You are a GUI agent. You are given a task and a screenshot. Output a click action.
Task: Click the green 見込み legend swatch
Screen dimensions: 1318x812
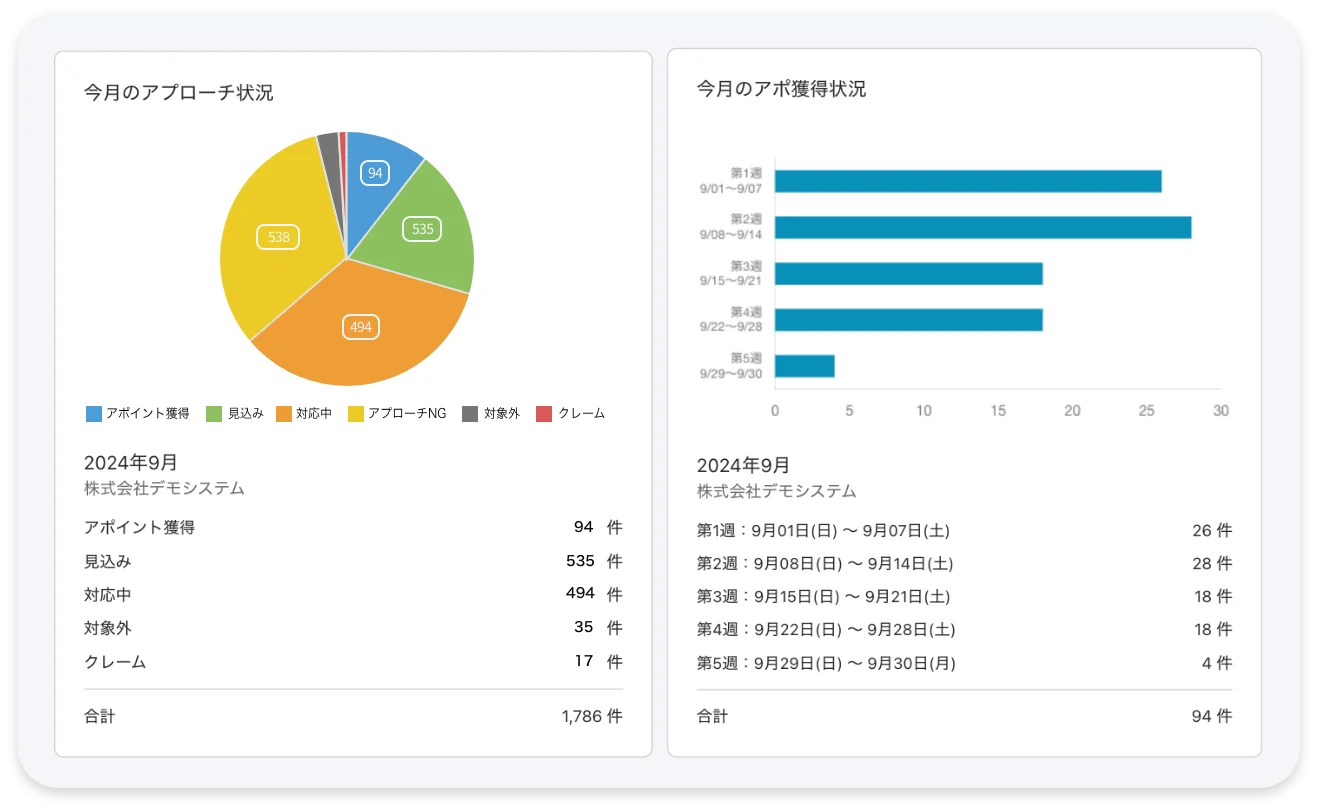pos(214,414)
